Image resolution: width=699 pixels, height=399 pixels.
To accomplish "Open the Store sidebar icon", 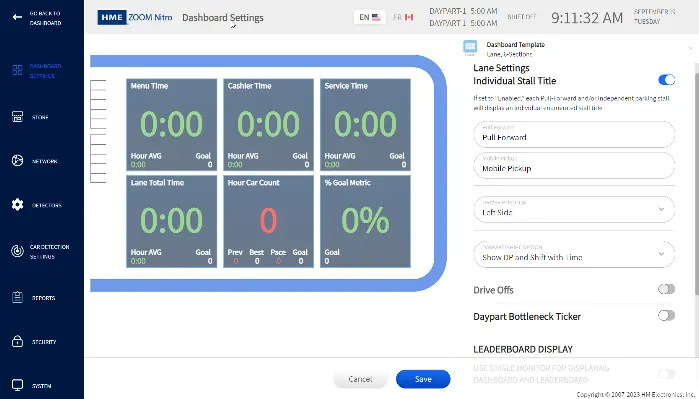I will (17, 117).
